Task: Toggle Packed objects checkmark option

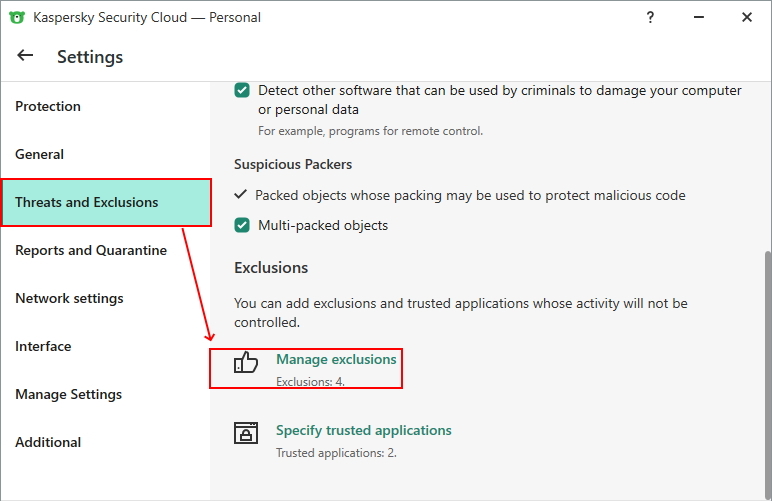Action: pyautogui.click(x=240, y=195)
